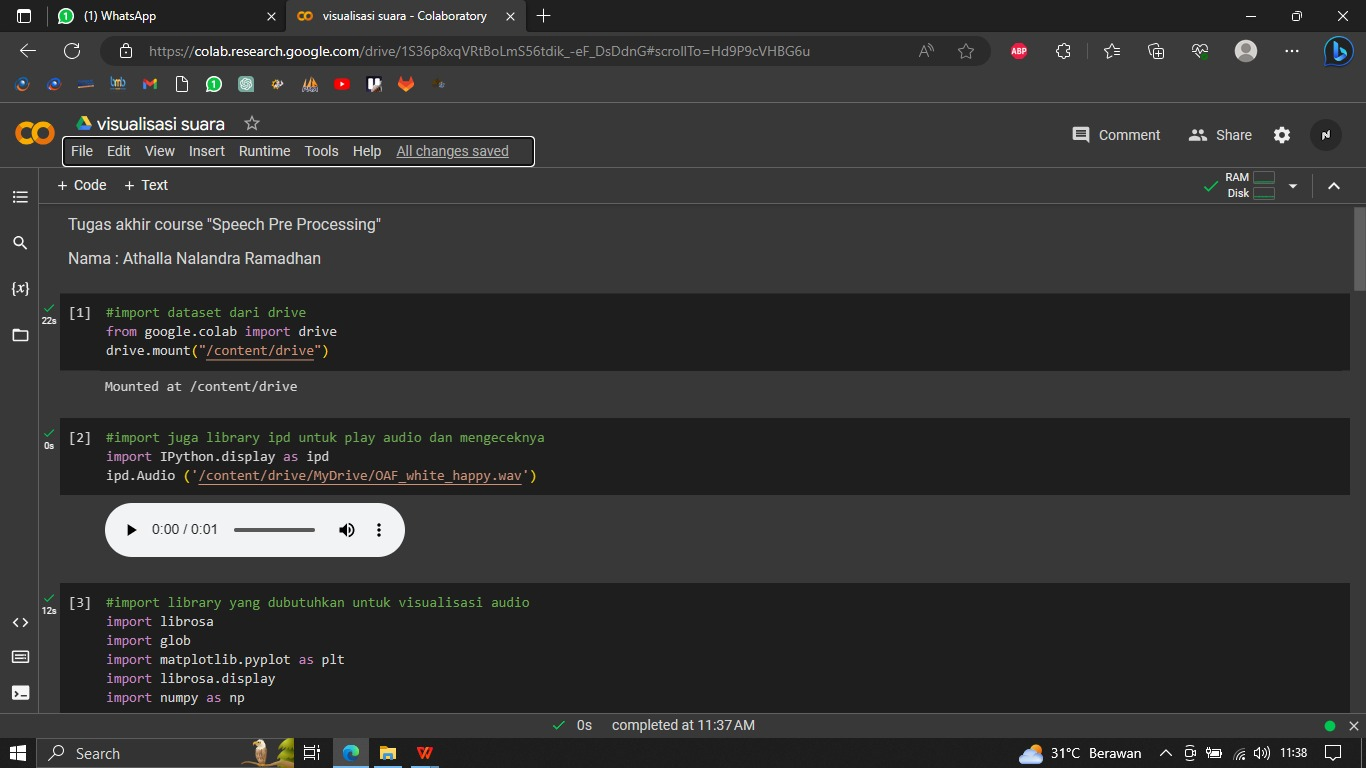The width and height of the screenshot is (1366, 768).
Task: Open the Help menu
Action: 367,151
